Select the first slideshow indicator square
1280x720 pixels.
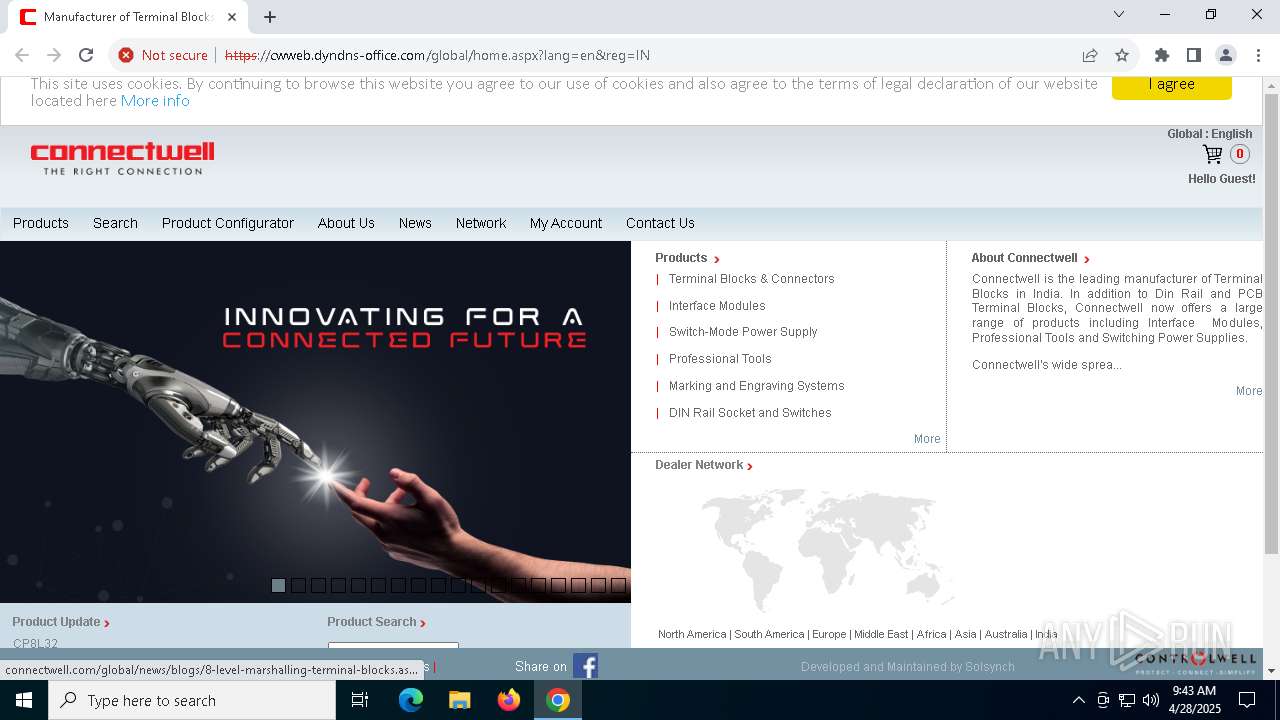click(278, 585)
